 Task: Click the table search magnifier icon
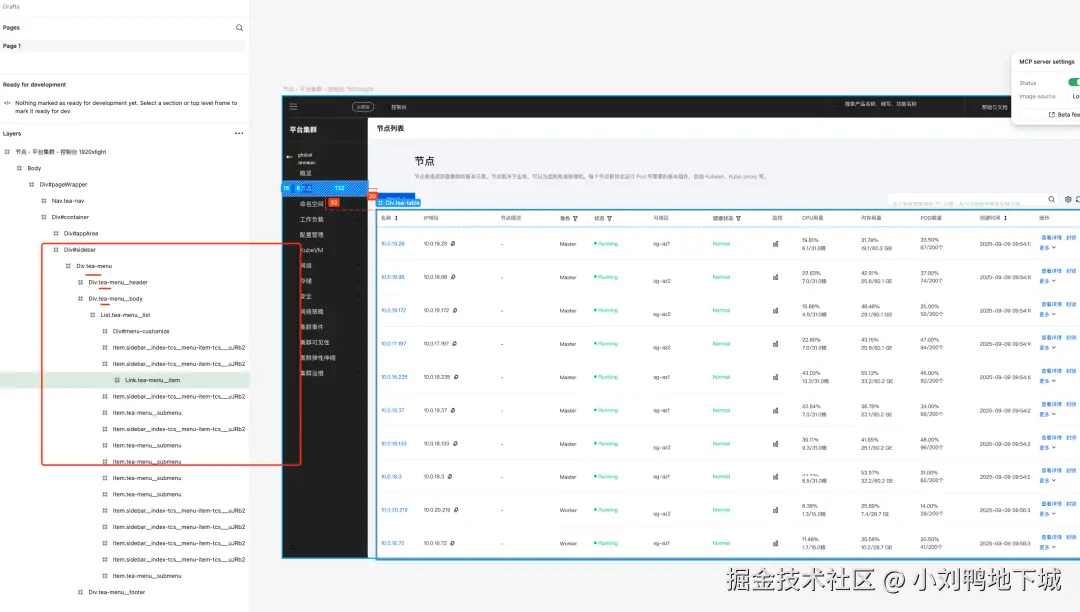(x=1052, y=200)
